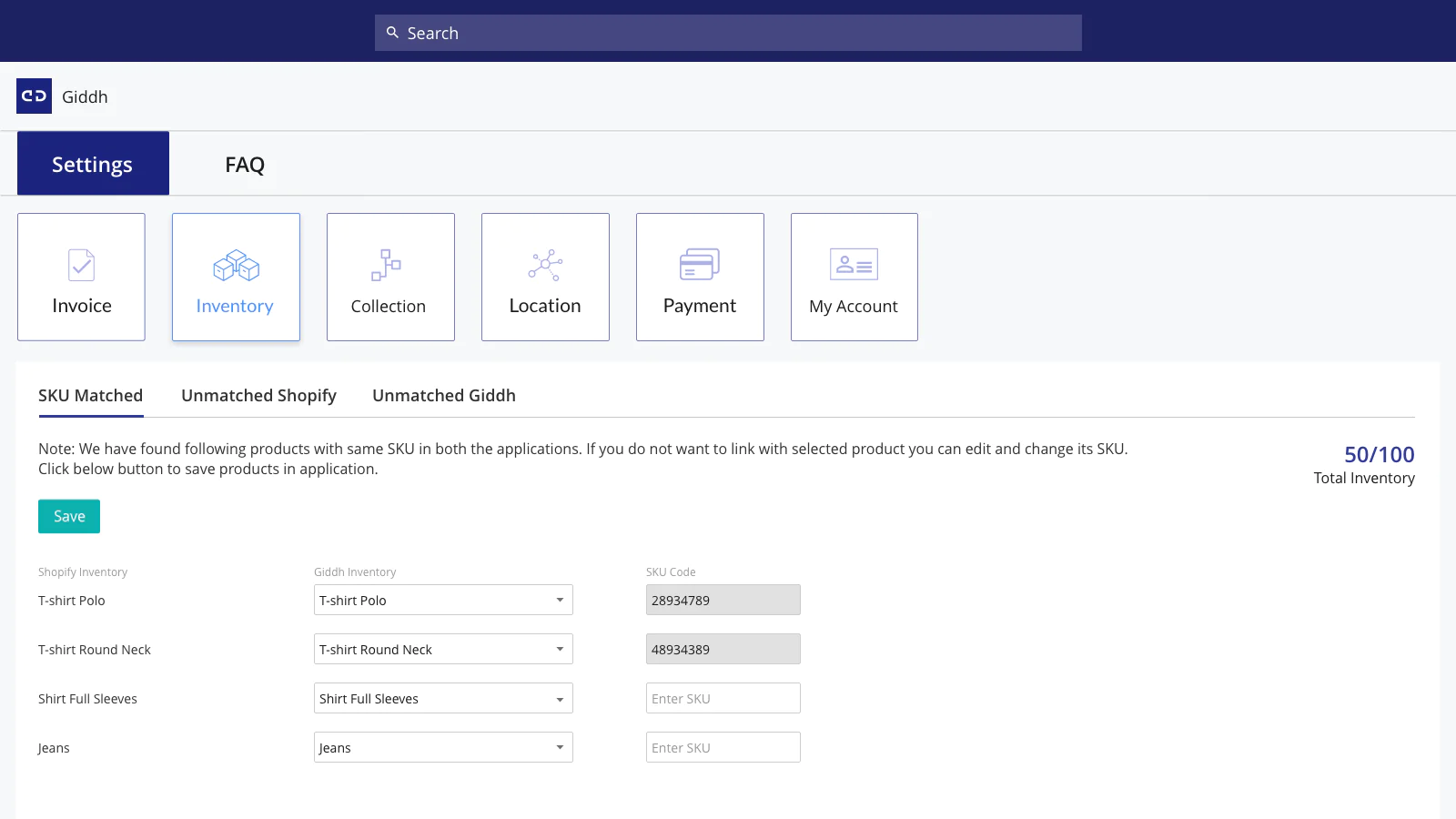This screenshot has height=819, width=1456.
Task: Click the Location network icon
Action: point(545,265)
